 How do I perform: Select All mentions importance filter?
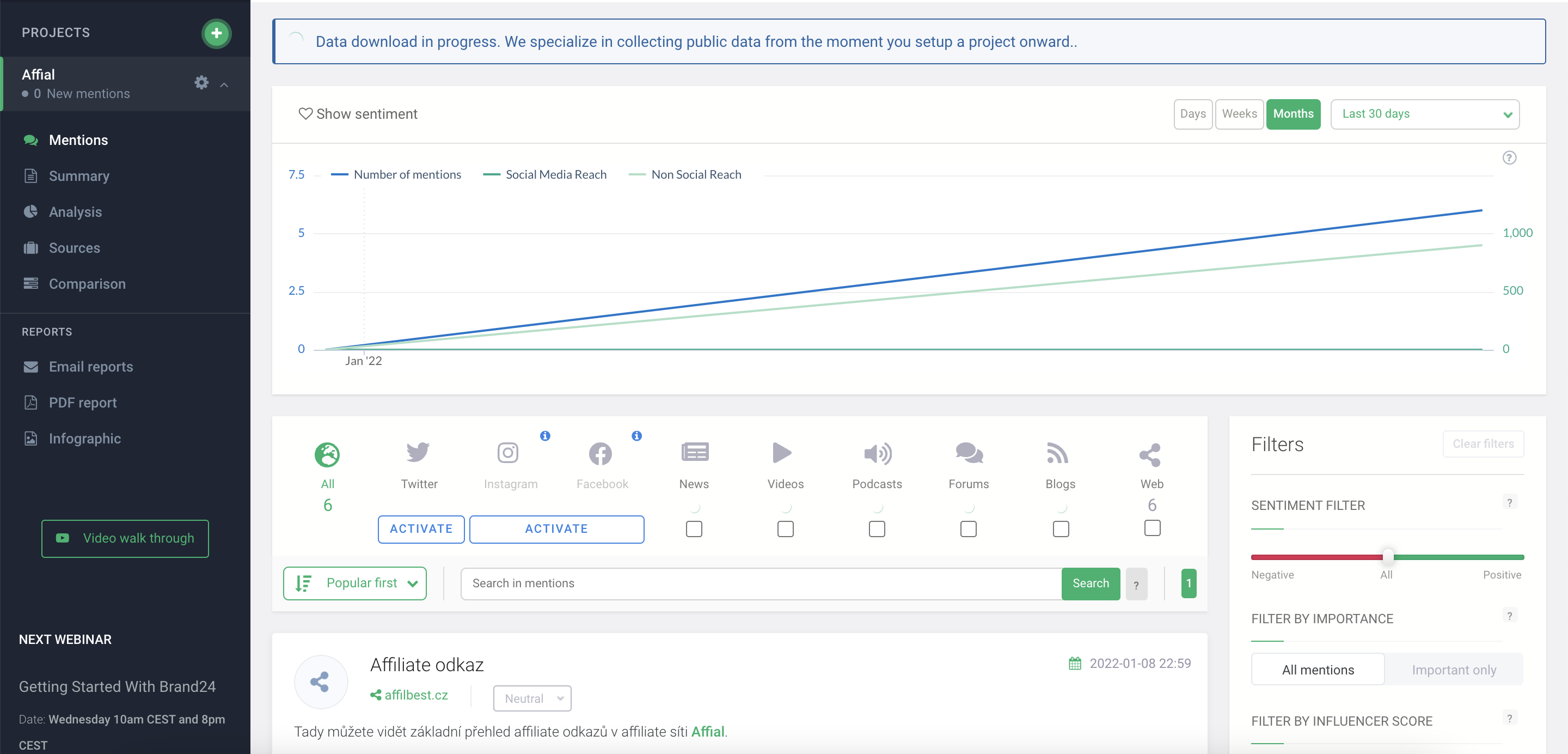(1318, 670)
